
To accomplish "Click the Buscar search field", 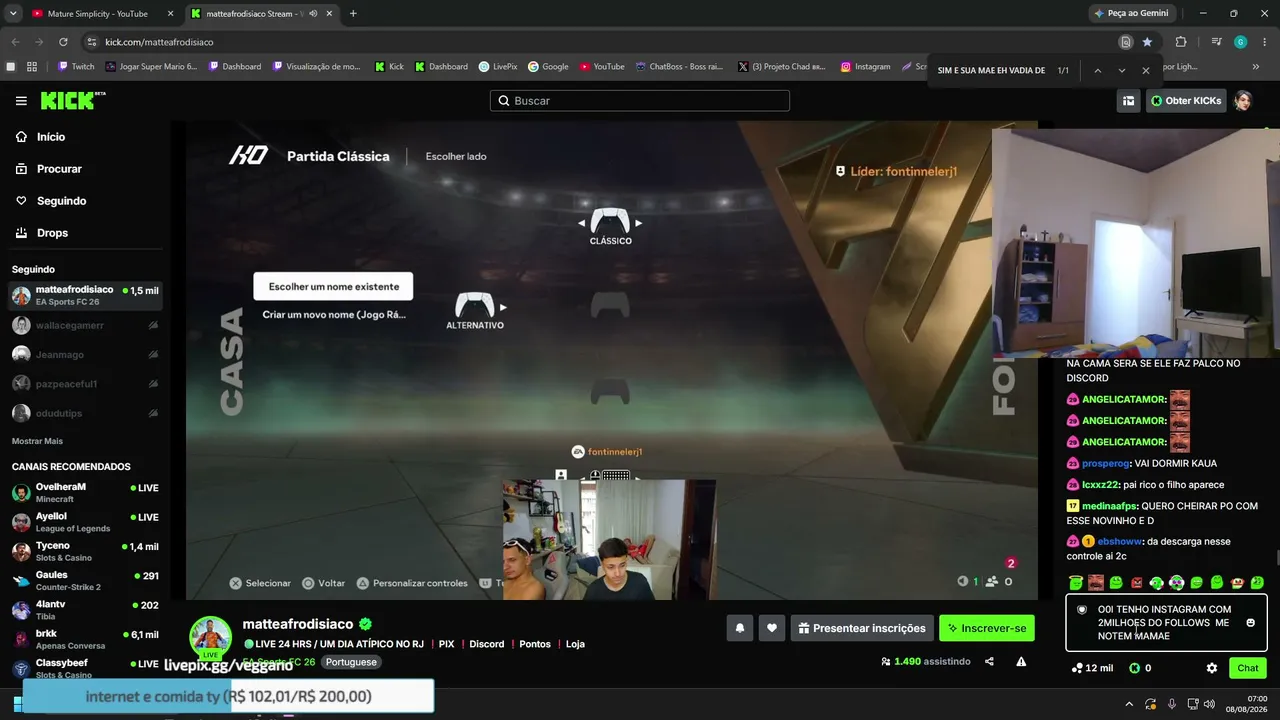I will point(640,101).
